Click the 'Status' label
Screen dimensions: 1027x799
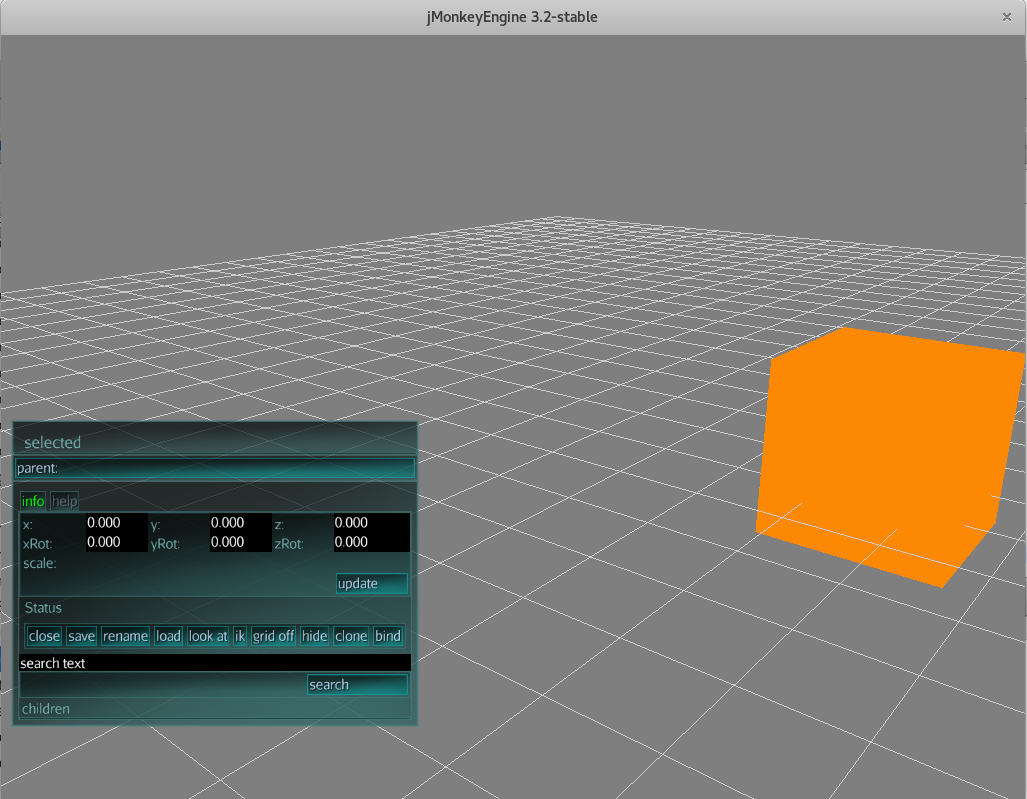point(43,608)
